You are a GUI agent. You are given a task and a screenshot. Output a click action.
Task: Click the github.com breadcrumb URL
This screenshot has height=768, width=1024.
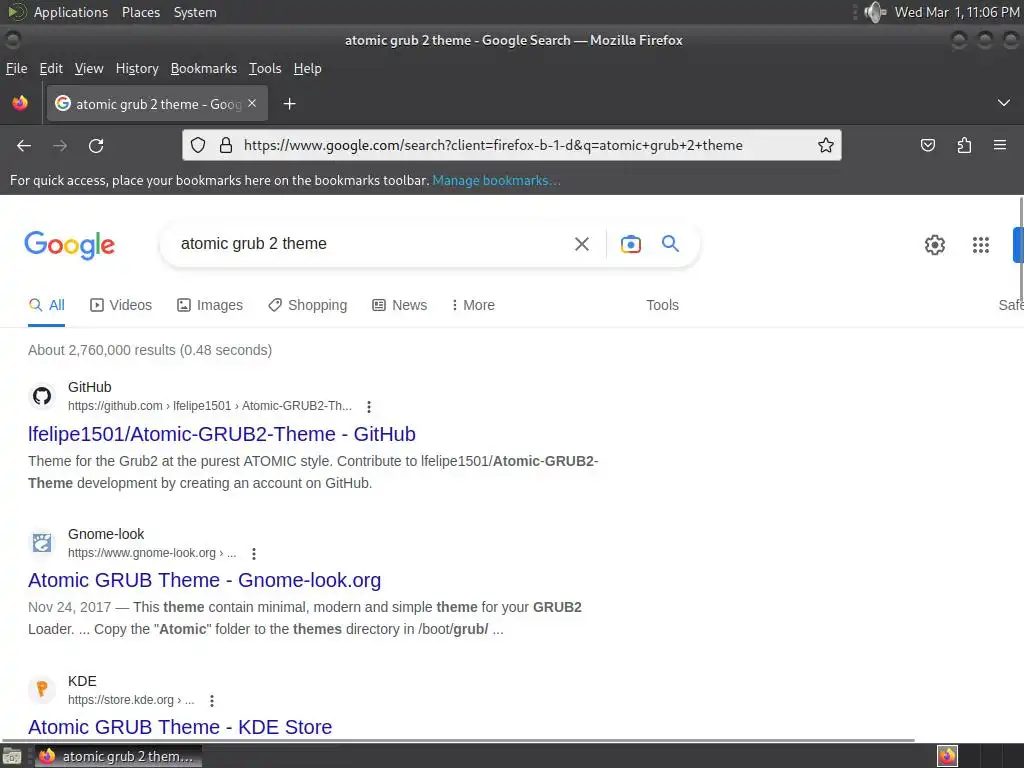click(210, 406)
